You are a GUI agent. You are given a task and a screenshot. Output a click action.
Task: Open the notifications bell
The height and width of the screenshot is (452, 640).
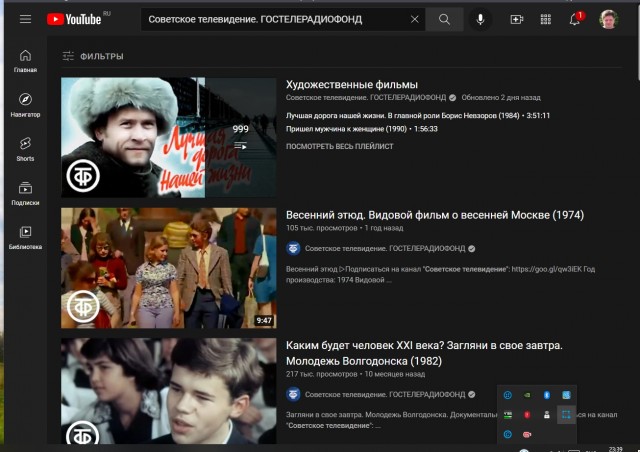(575, 19)
